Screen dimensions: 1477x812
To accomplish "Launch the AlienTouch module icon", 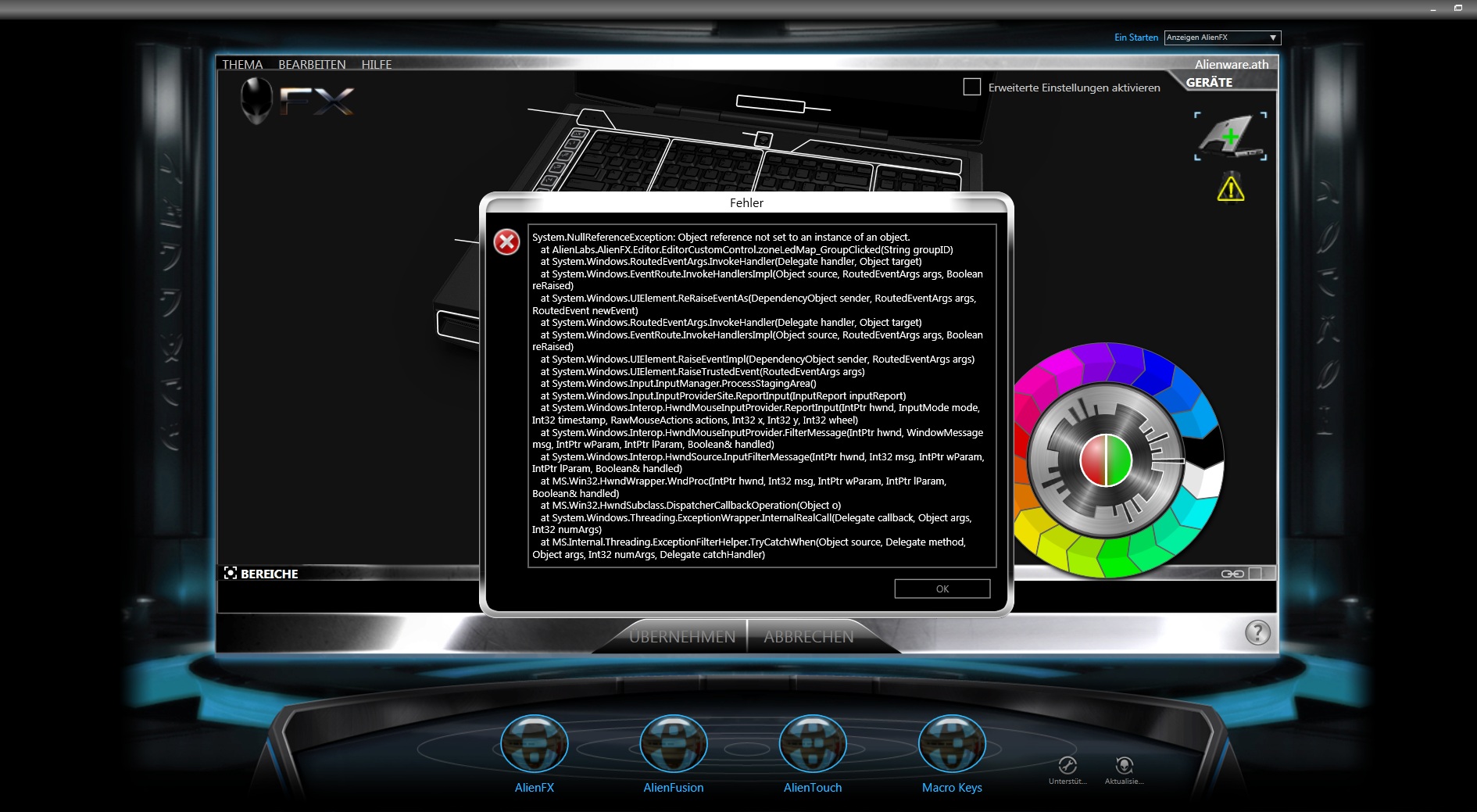I will tap(813, 744).
